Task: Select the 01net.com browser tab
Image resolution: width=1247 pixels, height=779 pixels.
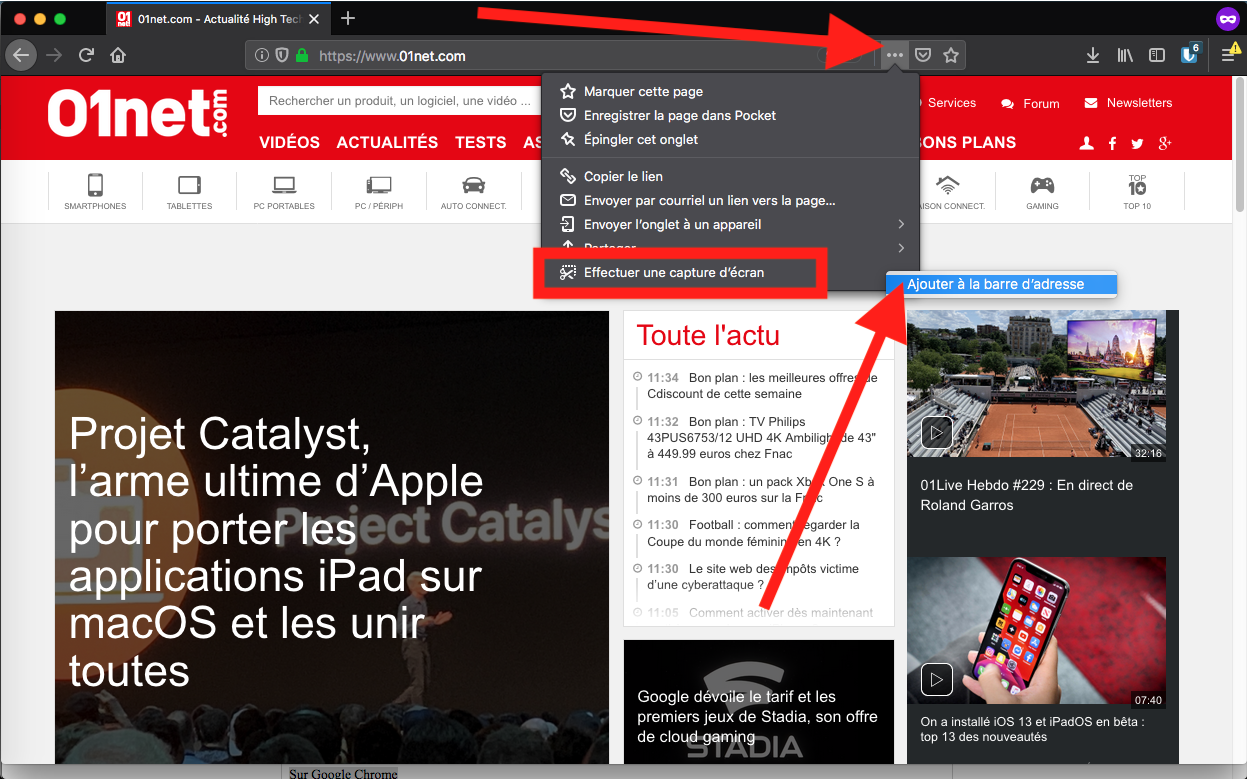Action: coord(217,18)
